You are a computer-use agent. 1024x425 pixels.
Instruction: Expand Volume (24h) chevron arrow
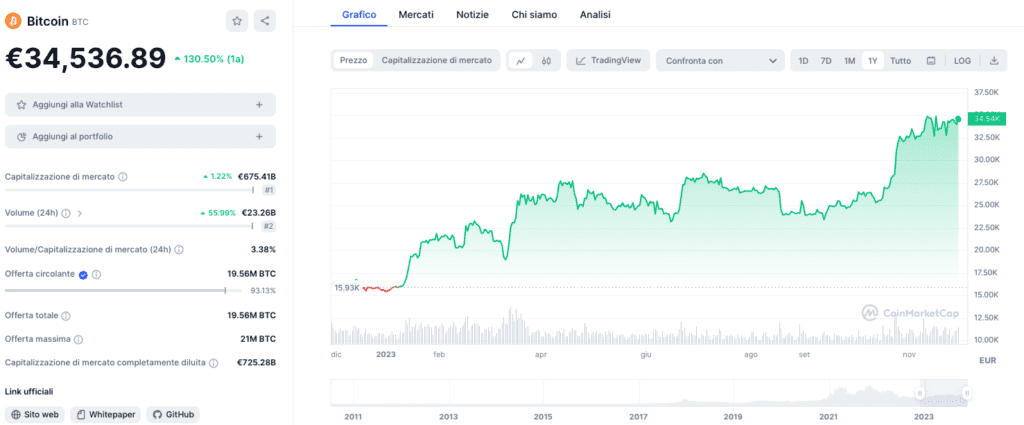pyautogui.click(x=80, y=213)
